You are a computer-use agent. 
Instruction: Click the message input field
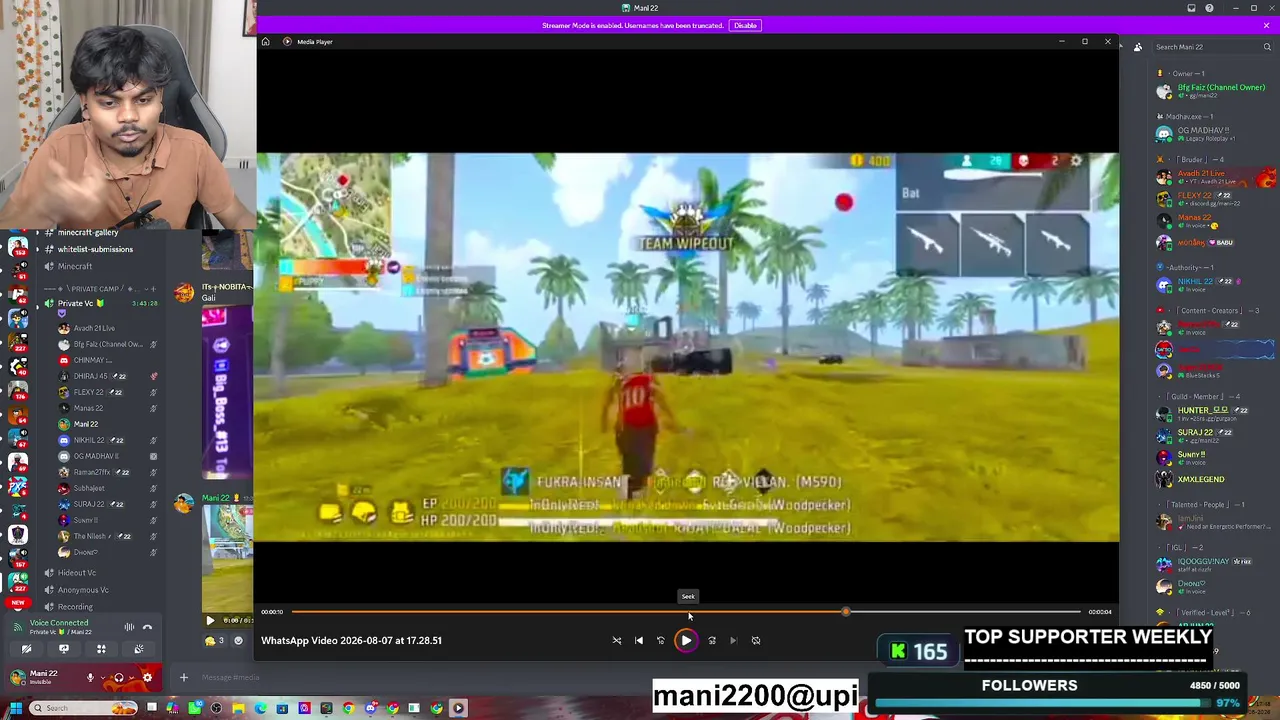click(231, 678)
